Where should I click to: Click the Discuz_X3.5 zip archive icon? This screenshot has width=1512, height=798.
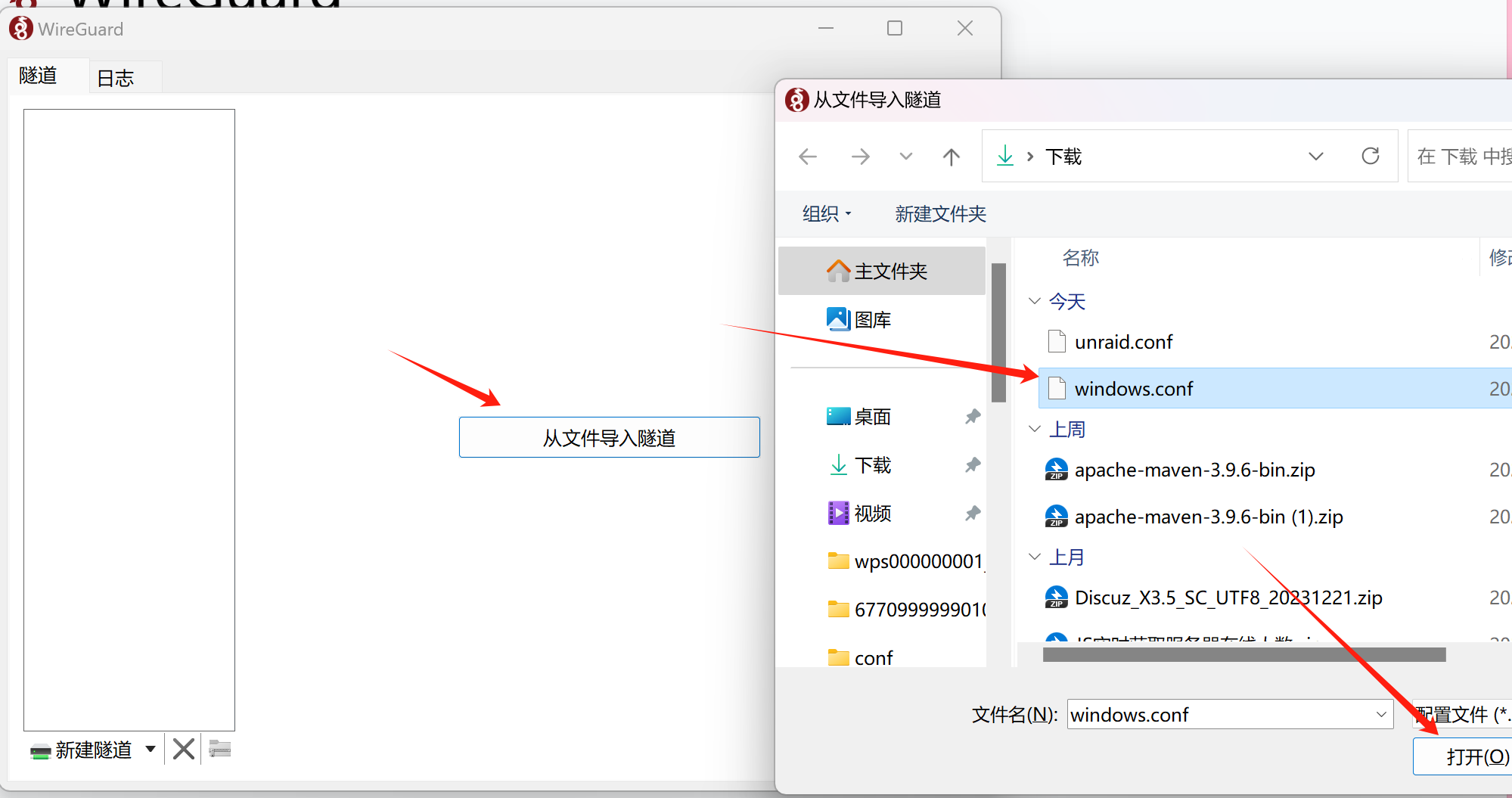tap(1056, 598)
